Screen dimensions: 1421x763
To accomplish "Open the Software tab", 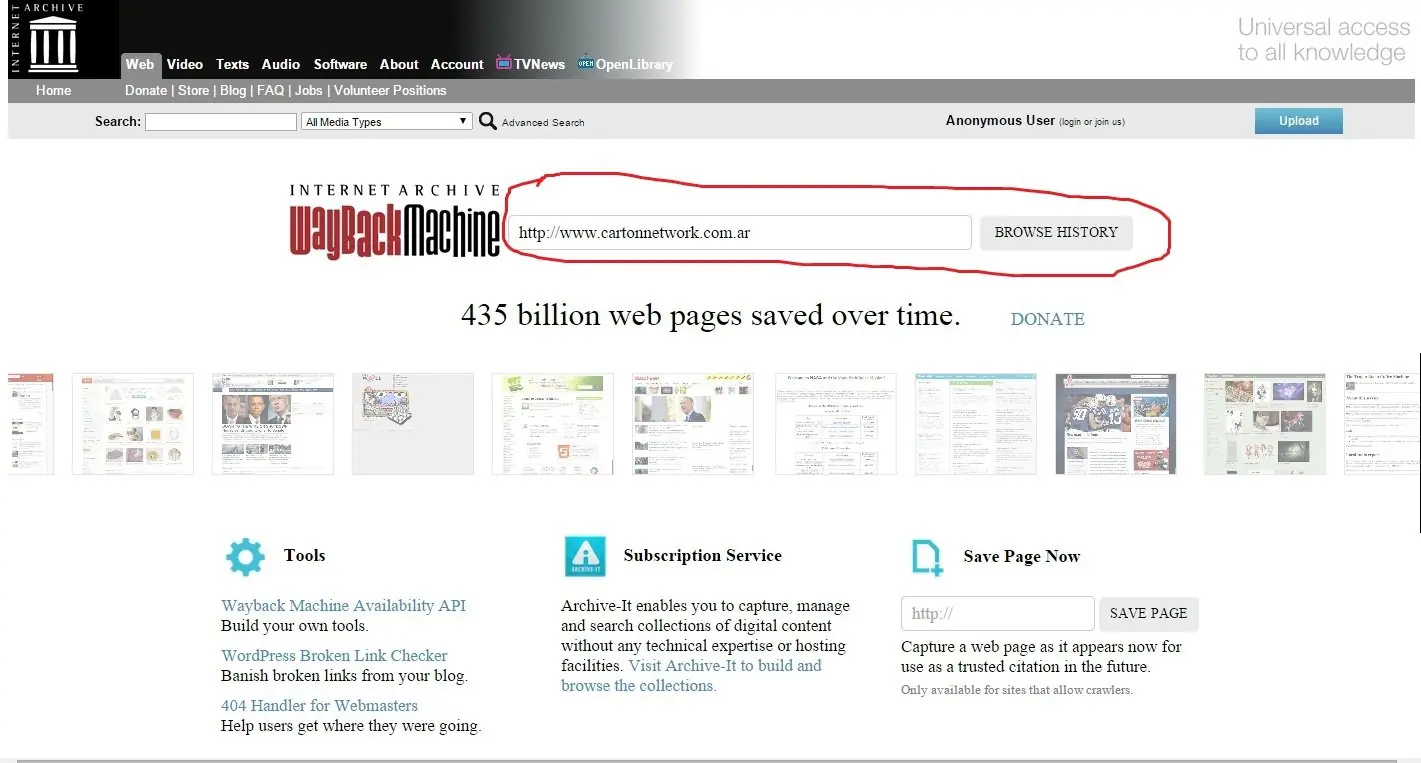I will pyautogui.click(x=340, y=64).
